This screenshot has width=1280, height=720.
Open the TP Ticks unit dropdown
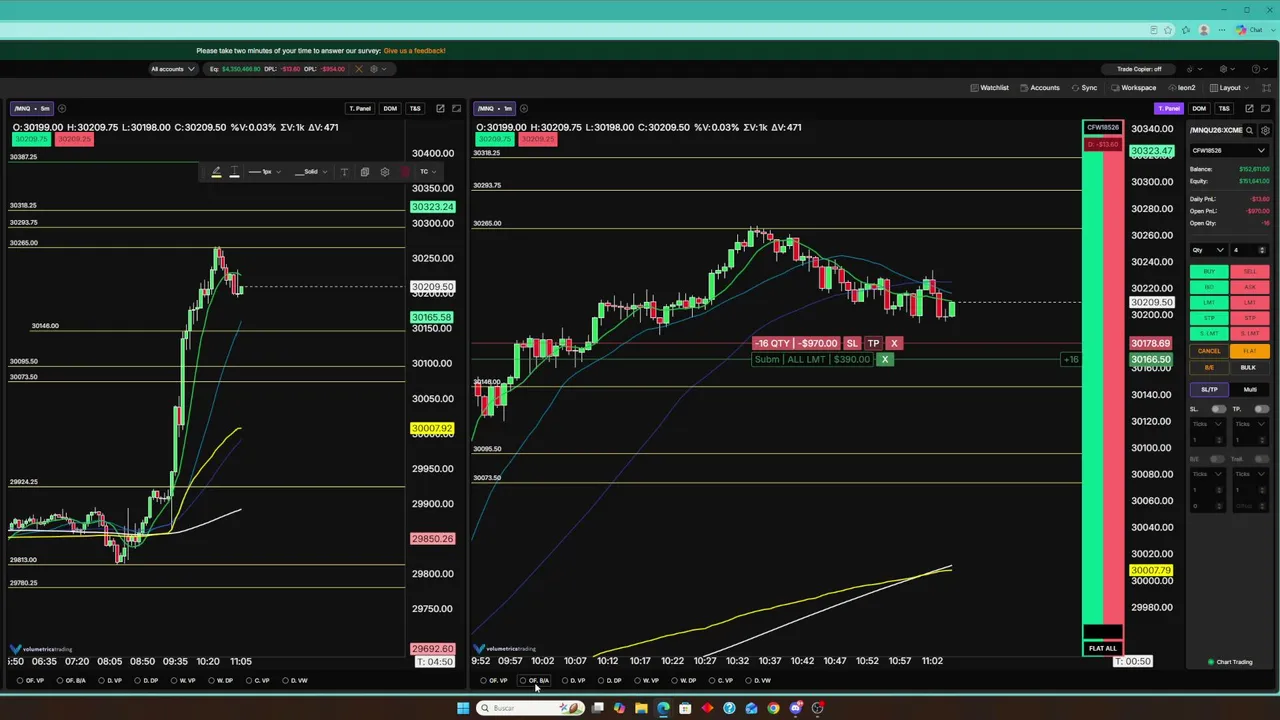[1252, 424]
